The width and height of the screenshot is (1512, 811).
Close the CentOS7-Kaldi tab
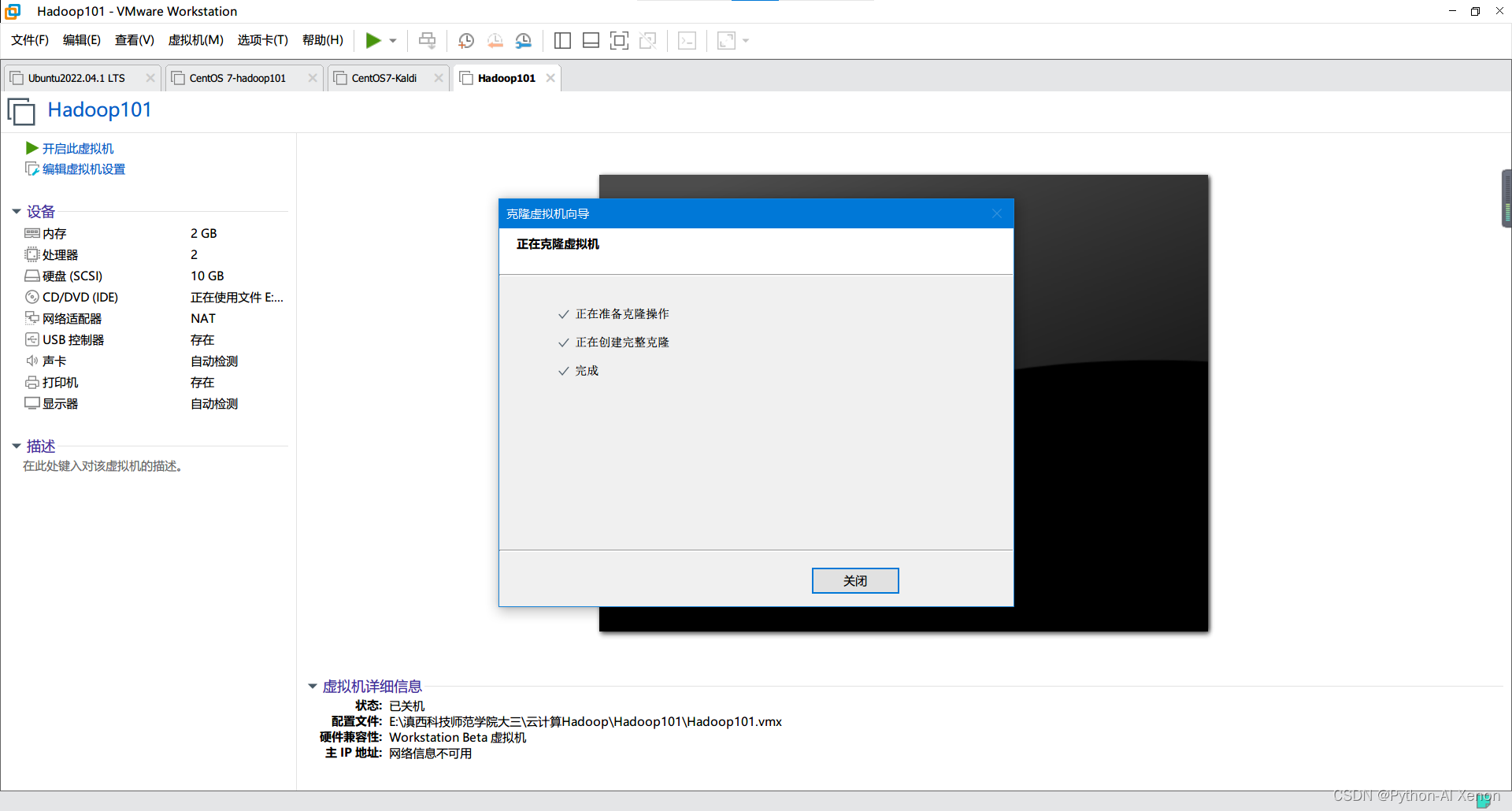pyautogui.click(x=439, y=78)
